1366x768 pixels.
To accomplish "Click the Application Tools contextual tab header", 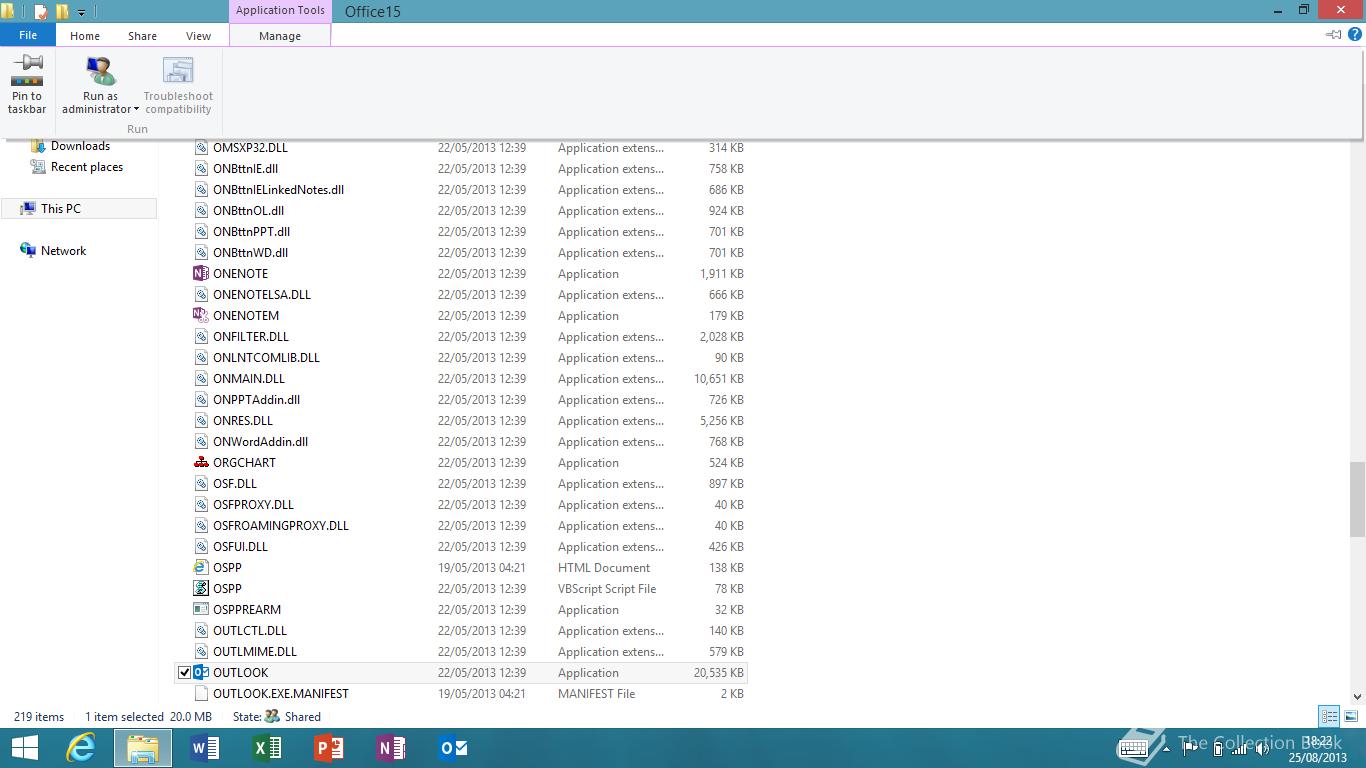I will (280, 11).
